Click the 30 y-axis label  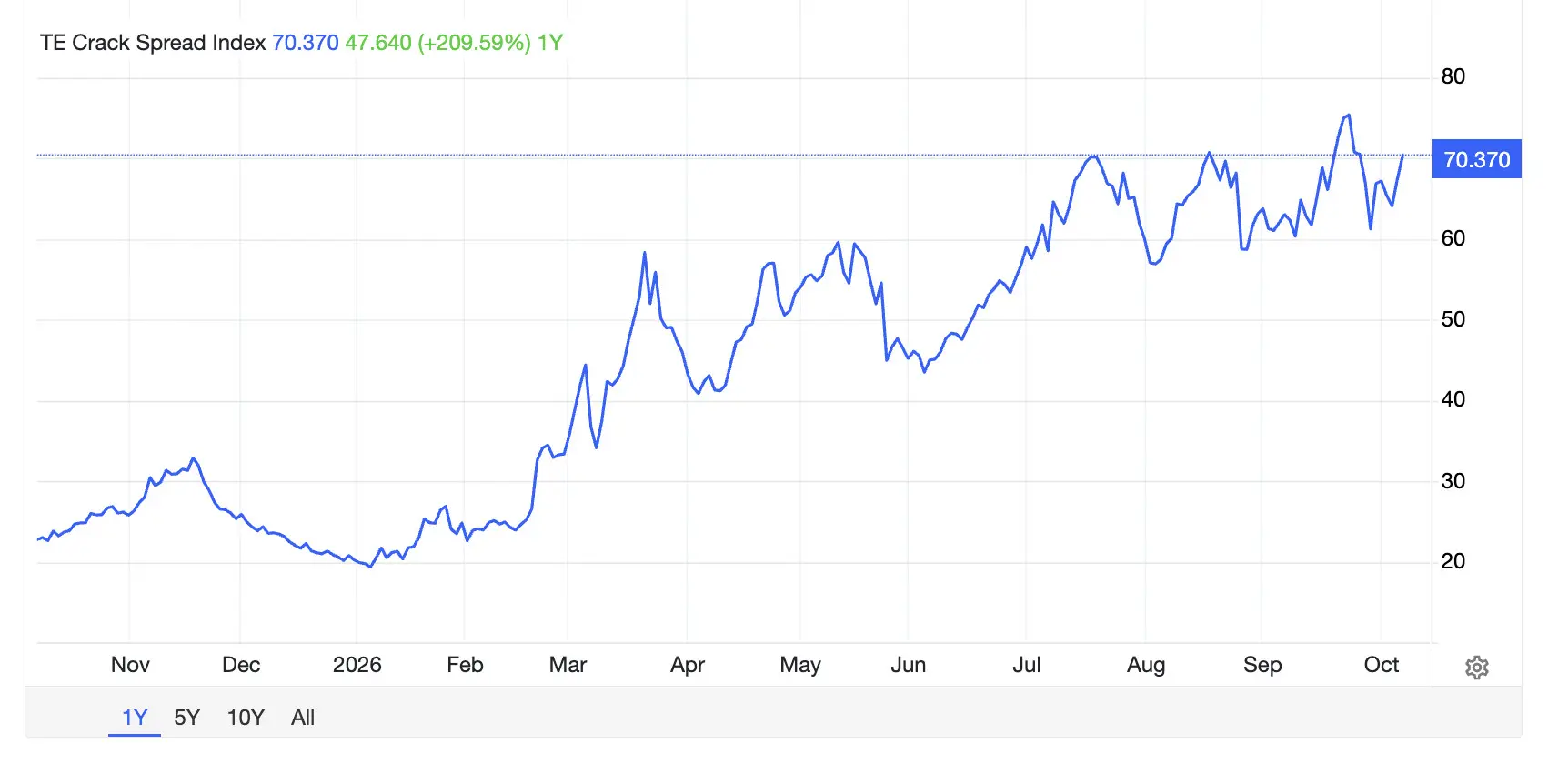(x=1453, y=481)
